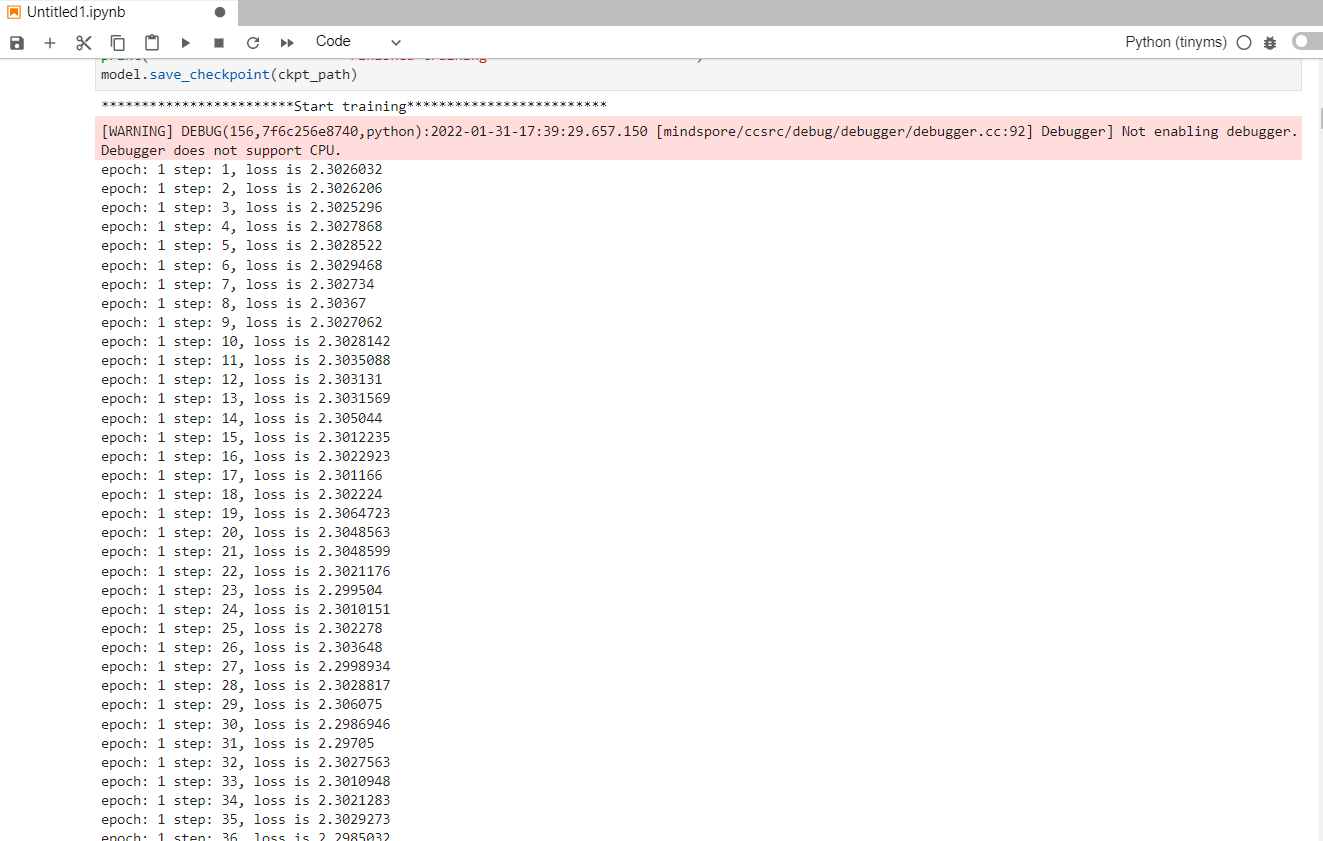This screenshot has height=841, width=1323.
Task: Click output line step 34 loss 2.3021283
Action: coord(245,800)
